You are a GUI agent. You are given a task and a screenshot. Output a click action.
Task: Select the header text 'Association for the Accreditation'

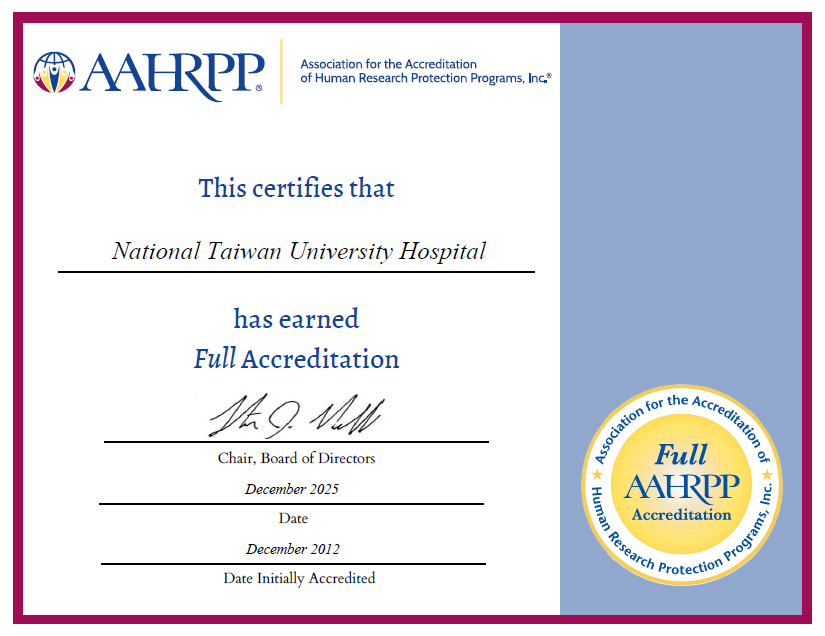pos(389,64)
